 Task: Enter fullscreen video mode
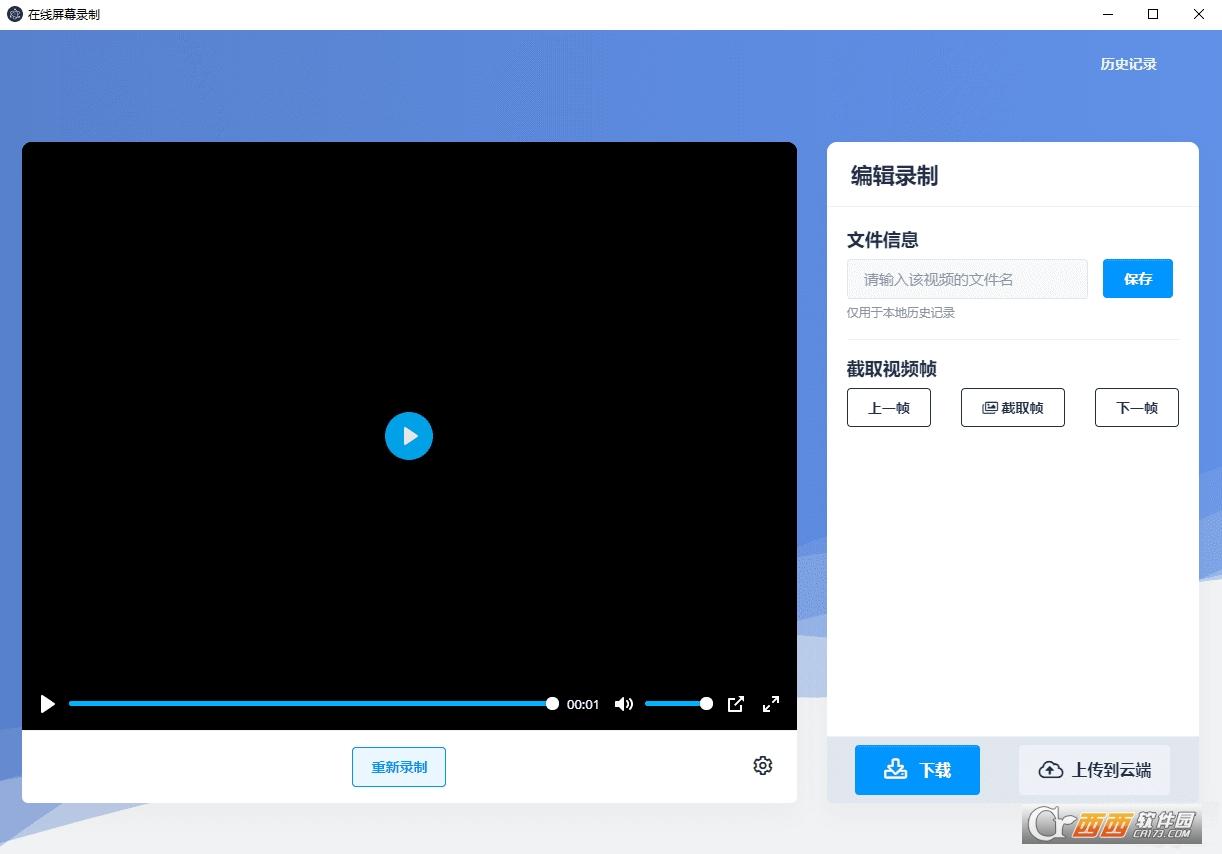[x=771, y=704]
